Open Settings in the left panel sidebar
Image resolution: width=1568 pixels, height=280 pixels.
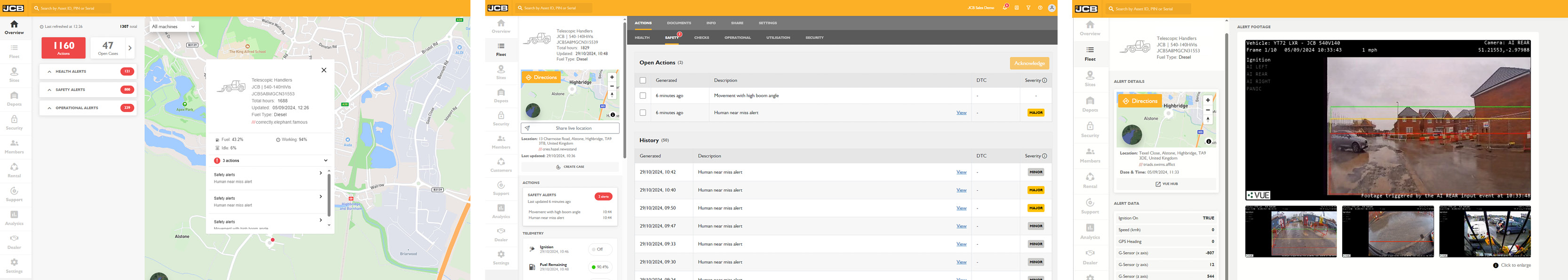click(x=14, y=266)
